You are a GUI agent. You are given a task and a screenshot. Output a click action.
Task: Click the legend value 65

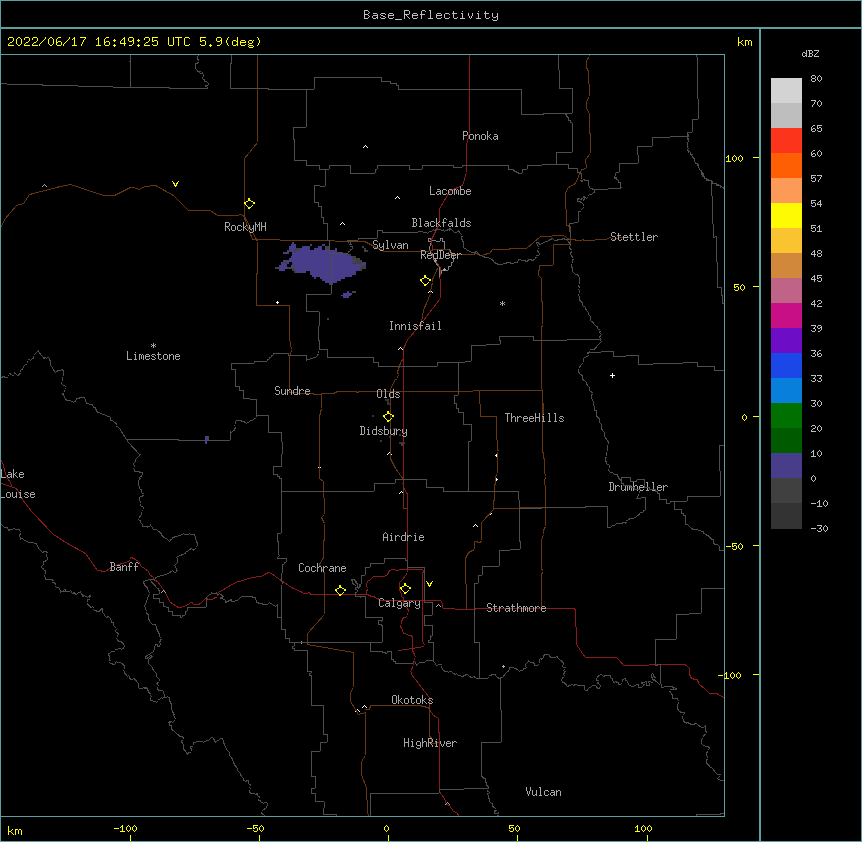816,129
